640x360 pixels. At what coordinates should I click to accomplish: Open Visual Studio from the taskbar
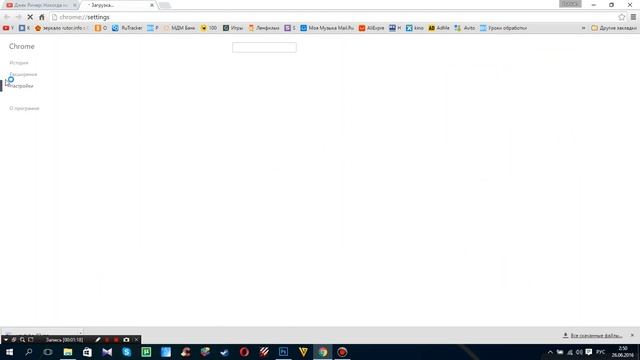[107, 352]
